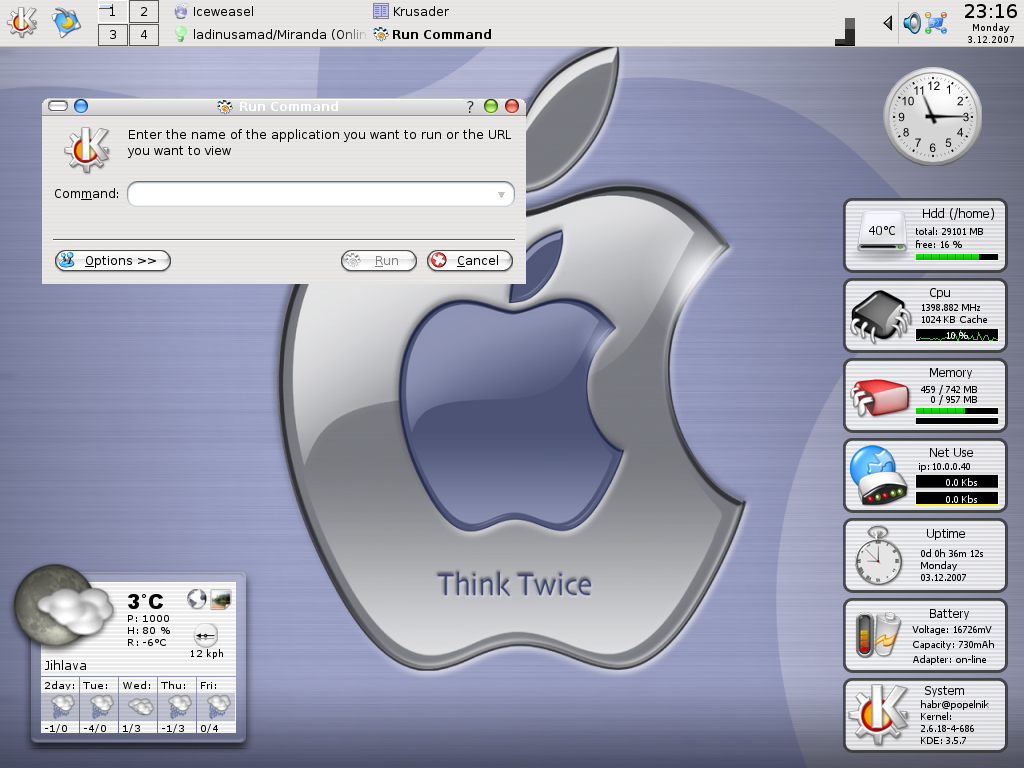Click the Memory swap usage bar
This screenshot has height=768, width=1024.
tap(957, 421)
